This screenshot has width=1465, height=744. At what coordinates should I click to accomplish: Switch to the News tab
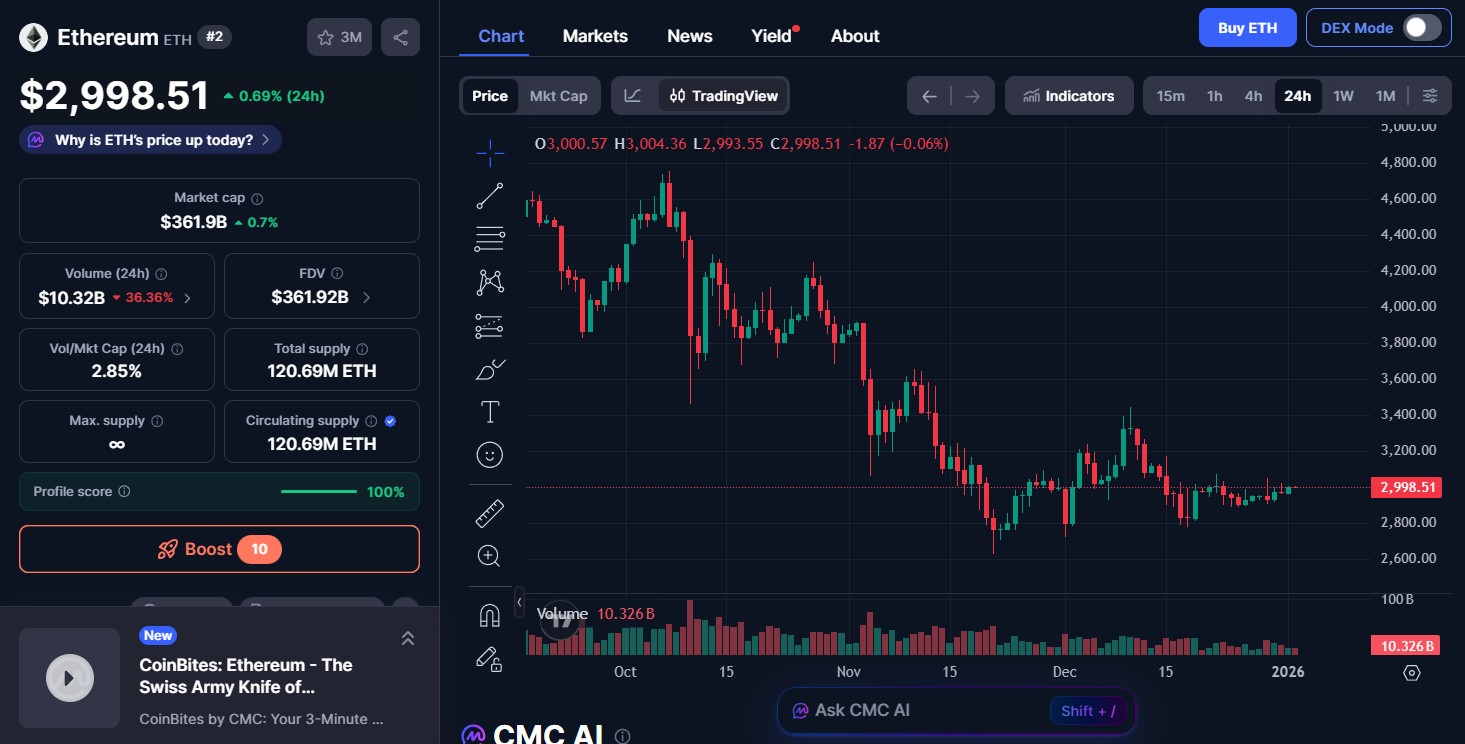[689, 35]
